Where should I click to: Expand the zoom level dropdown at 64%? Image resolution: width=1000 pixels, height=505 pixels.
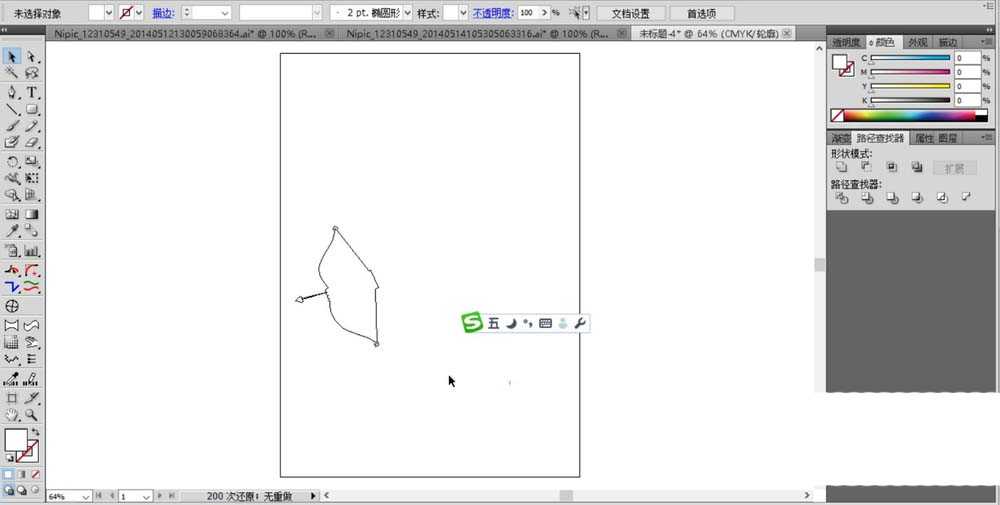[84, 496]
